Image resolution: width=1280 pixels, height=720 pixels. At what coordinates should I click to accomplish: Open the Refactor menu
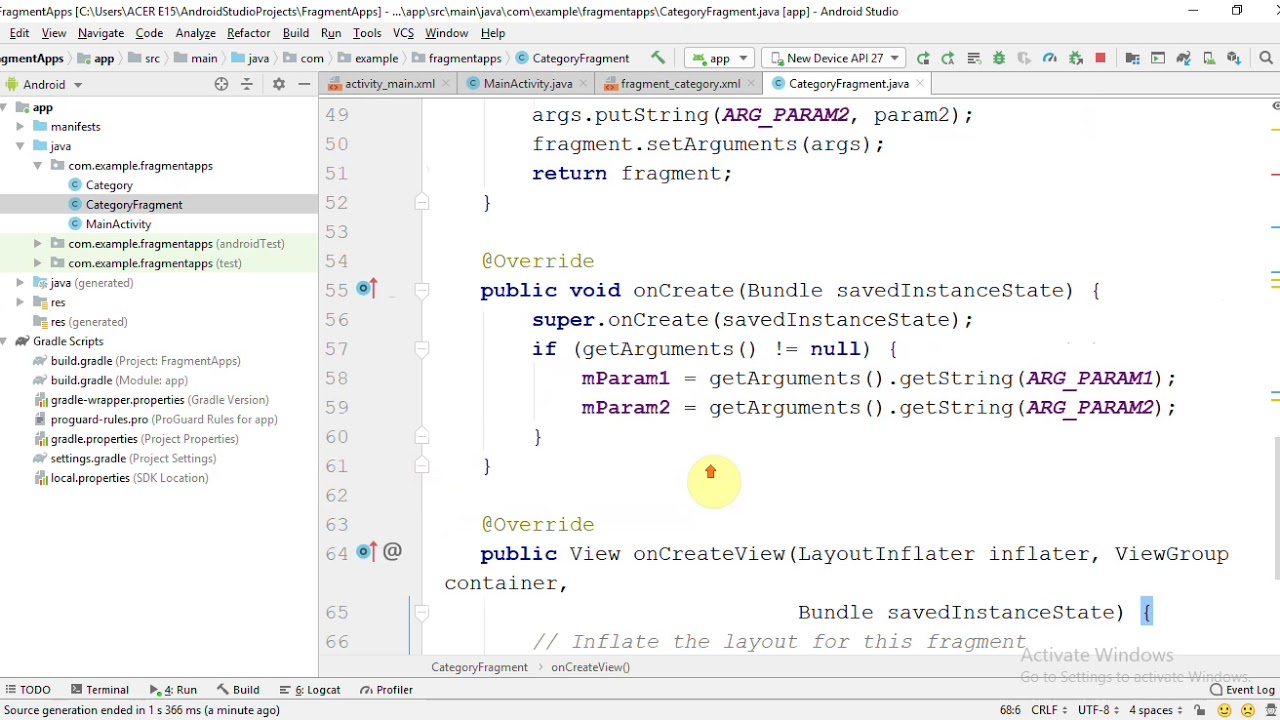pyautogui.click(x=248, y=33)
